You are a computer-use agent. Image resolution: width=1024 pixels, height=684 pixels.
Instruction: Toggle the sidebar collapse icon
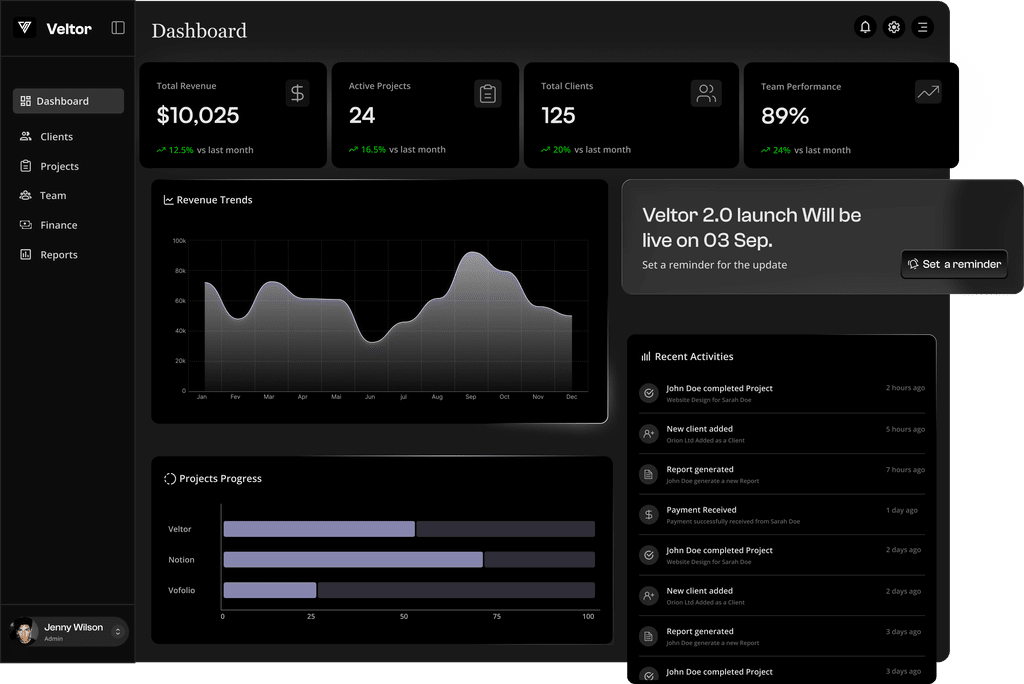tap(118, 28)
